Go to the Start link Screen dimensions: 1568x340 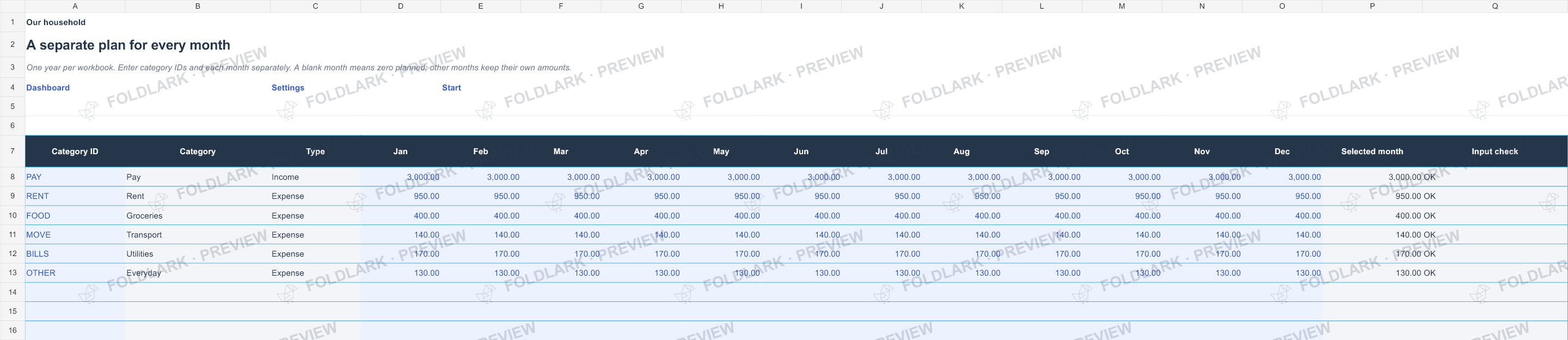click(x=451, y=88)
